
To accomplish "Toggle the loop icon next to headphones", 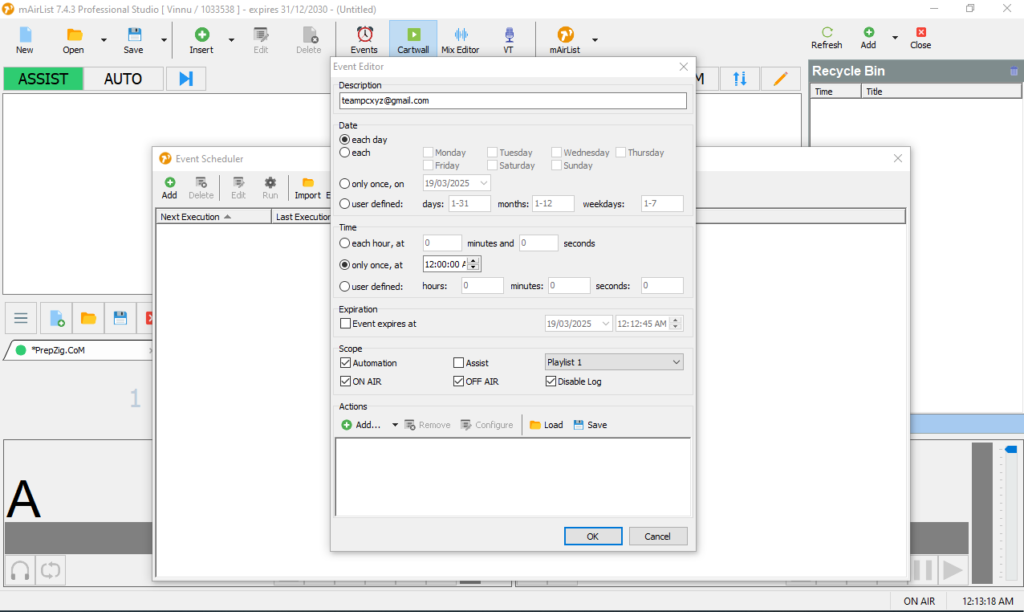I will point(50,570).
